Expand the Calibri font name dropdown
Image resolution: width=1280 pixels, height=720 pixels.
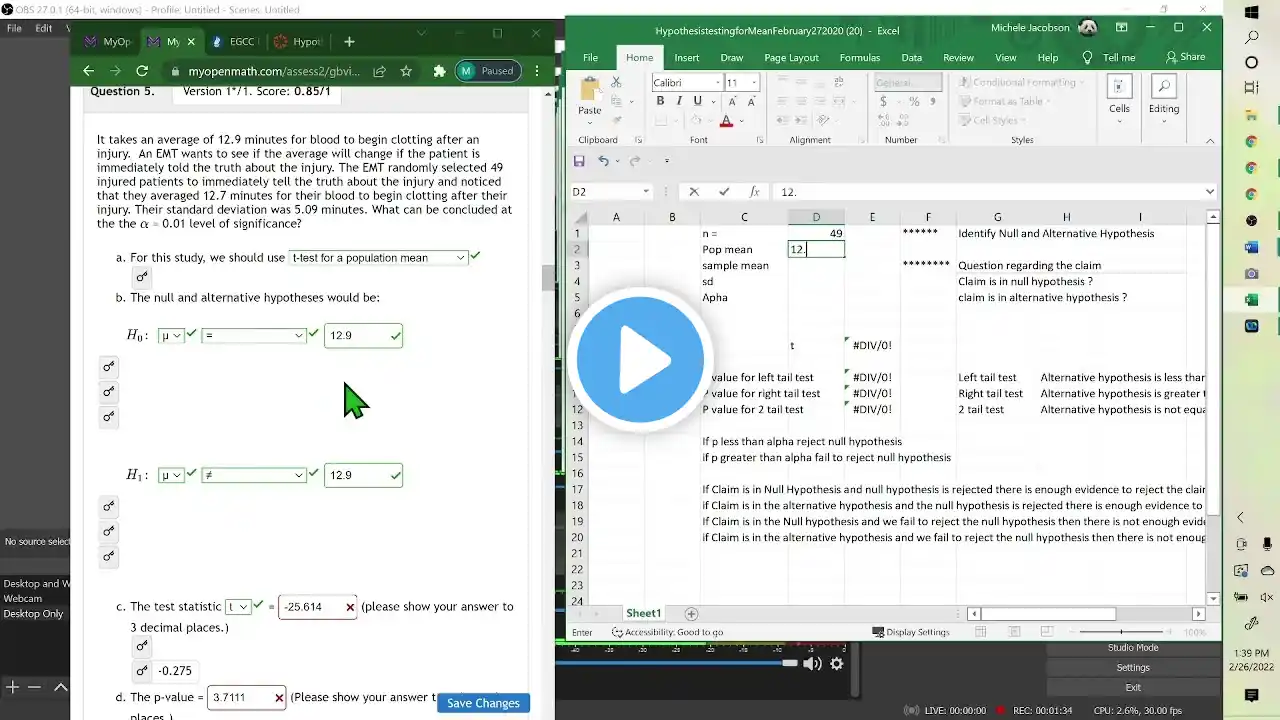tap(717, 83)
